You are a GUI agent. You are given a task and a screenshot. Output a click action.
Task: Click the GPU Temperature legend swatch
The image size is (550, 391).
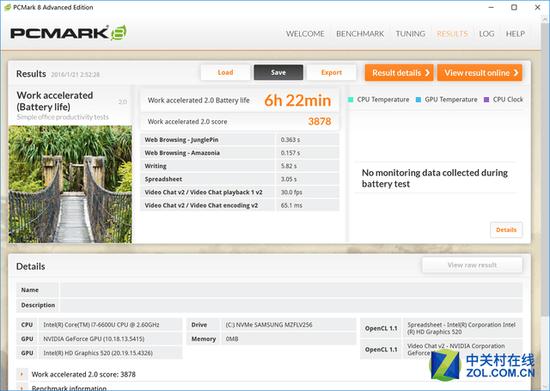click(418, 100)
